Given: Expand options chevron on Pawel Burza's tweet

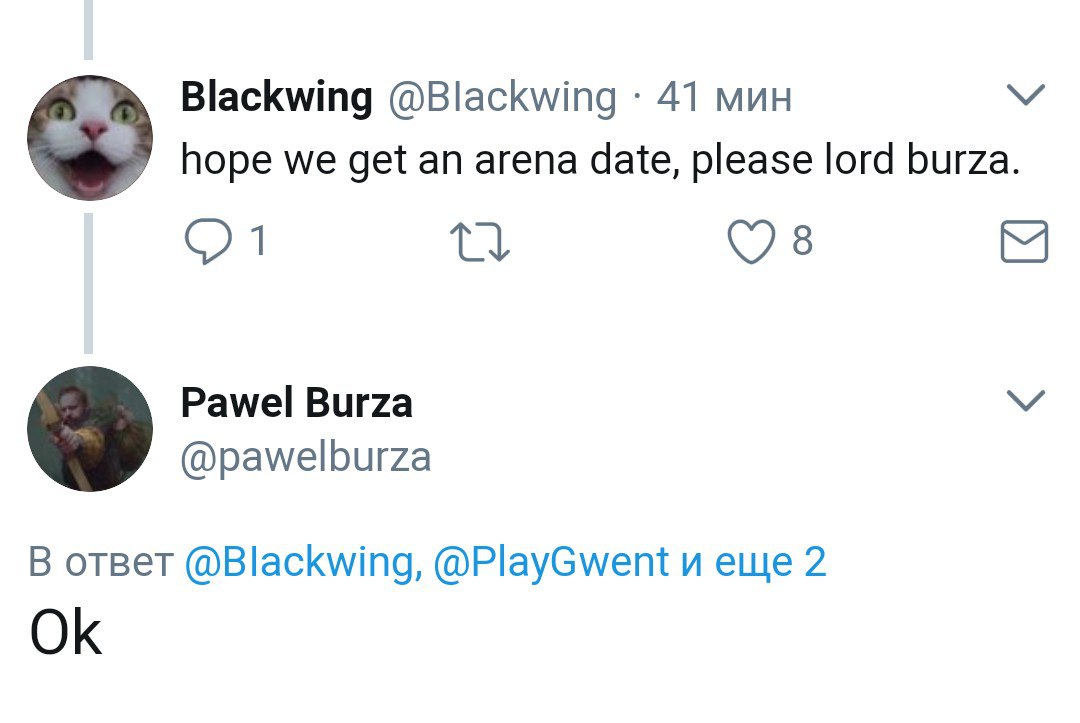Looking at the screenshot, I should [1024, 401].
